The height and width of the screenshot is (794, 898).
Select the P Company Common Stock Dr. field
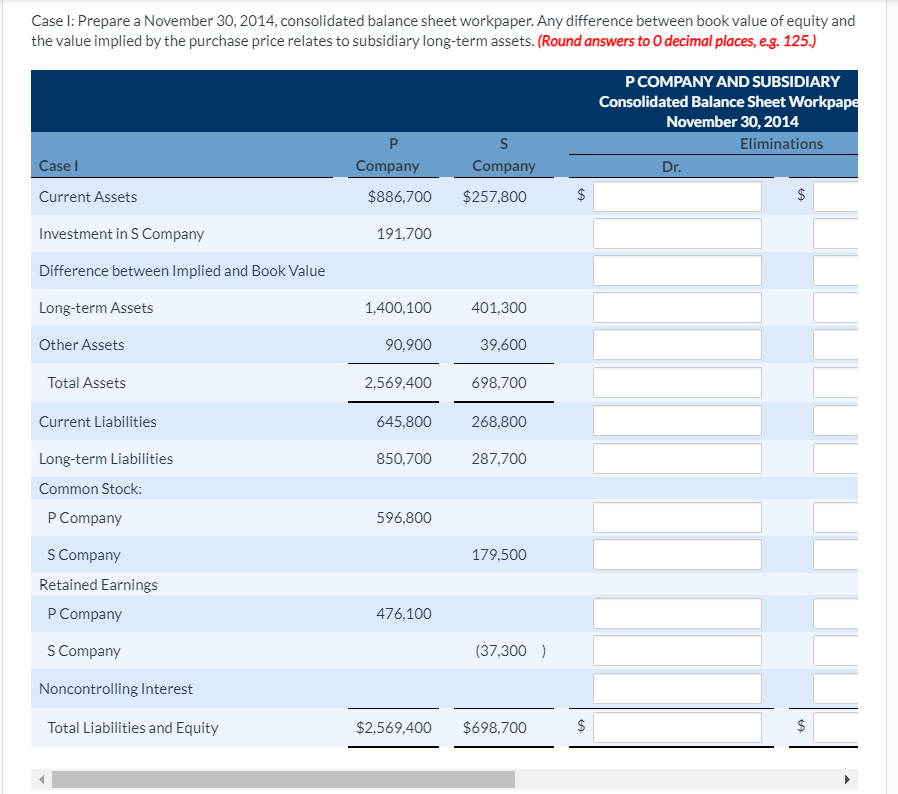pos(677,517)
